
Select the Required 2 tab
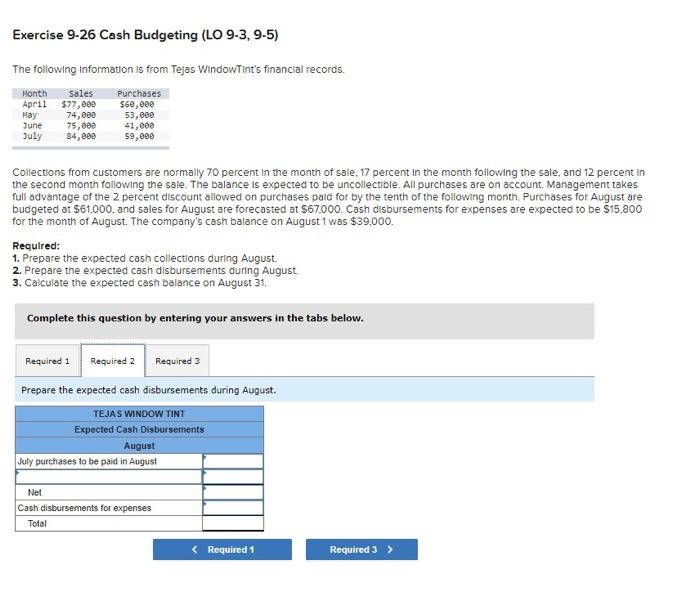tap(112, 360)
